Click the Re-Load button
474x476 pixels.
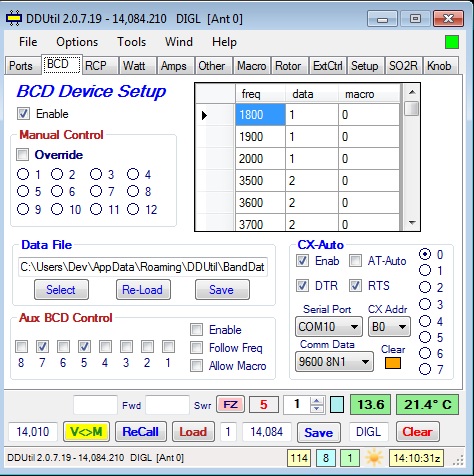click(x=143, y=289)
